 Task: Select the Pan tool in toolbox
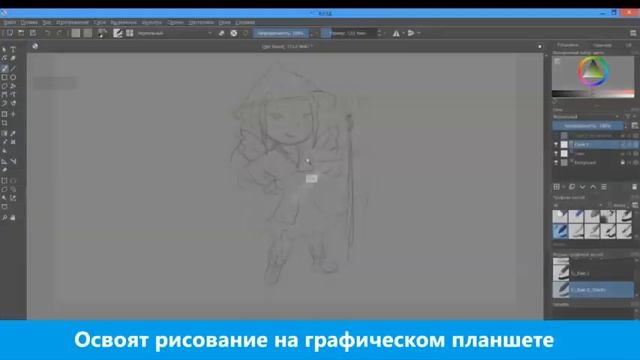pyautogui.click(x=13, y=218)
